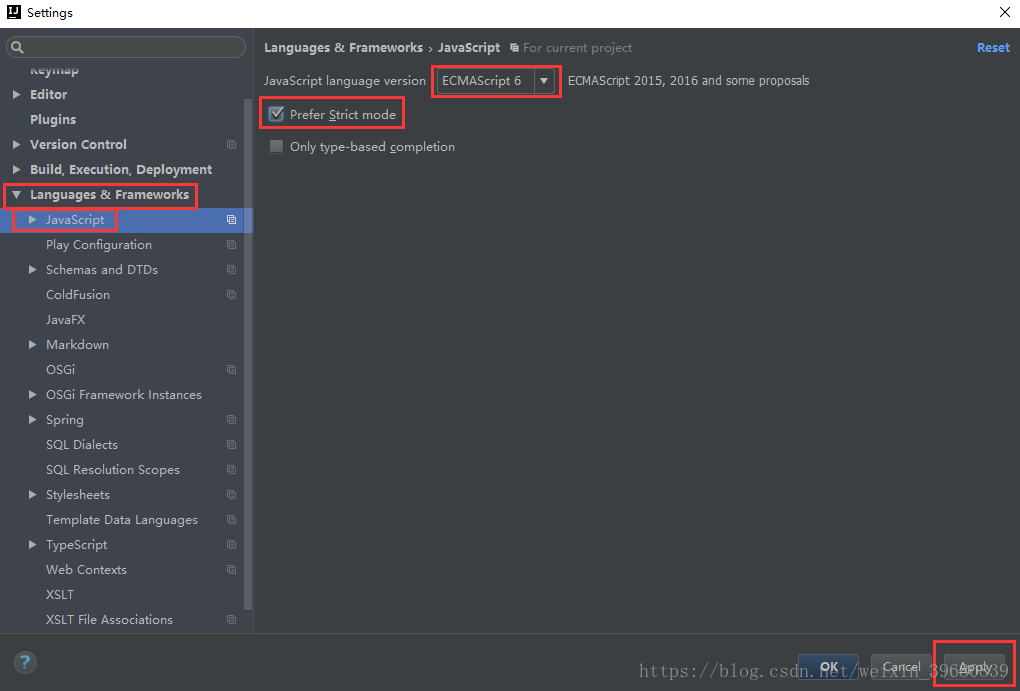Select SQL Dialects in the tree
This screenshot has width=1020, height=691.
point(82,444)
